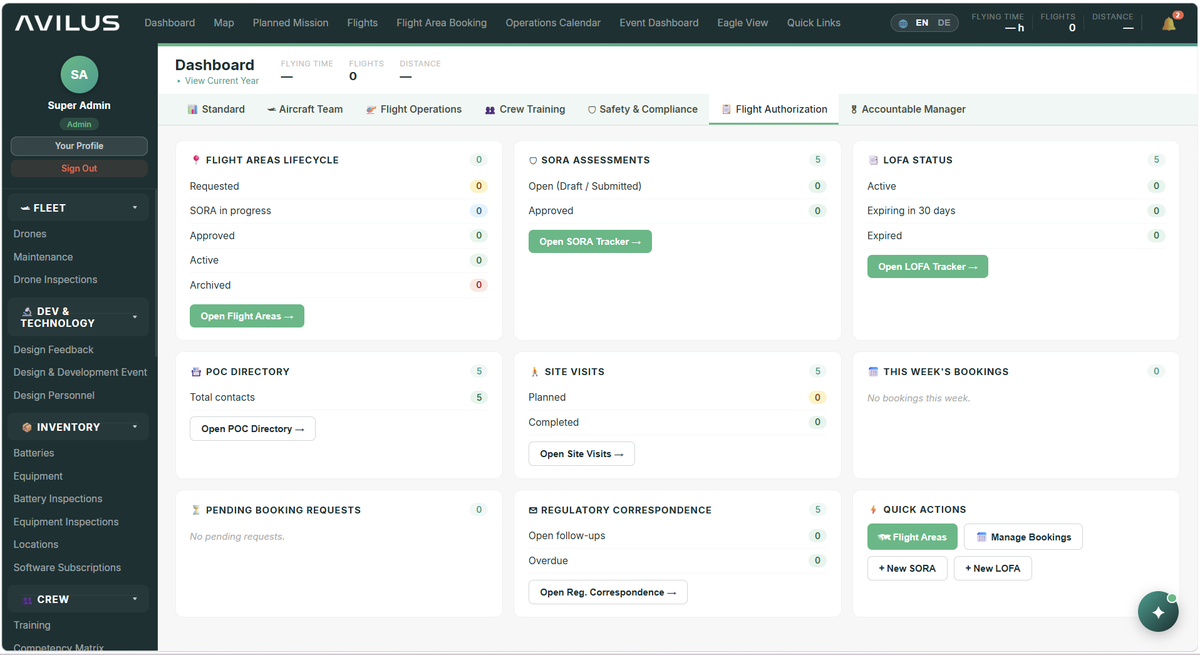Open Drones in the sidebar
1200x655 pixels.
click(x=30, y=234)
